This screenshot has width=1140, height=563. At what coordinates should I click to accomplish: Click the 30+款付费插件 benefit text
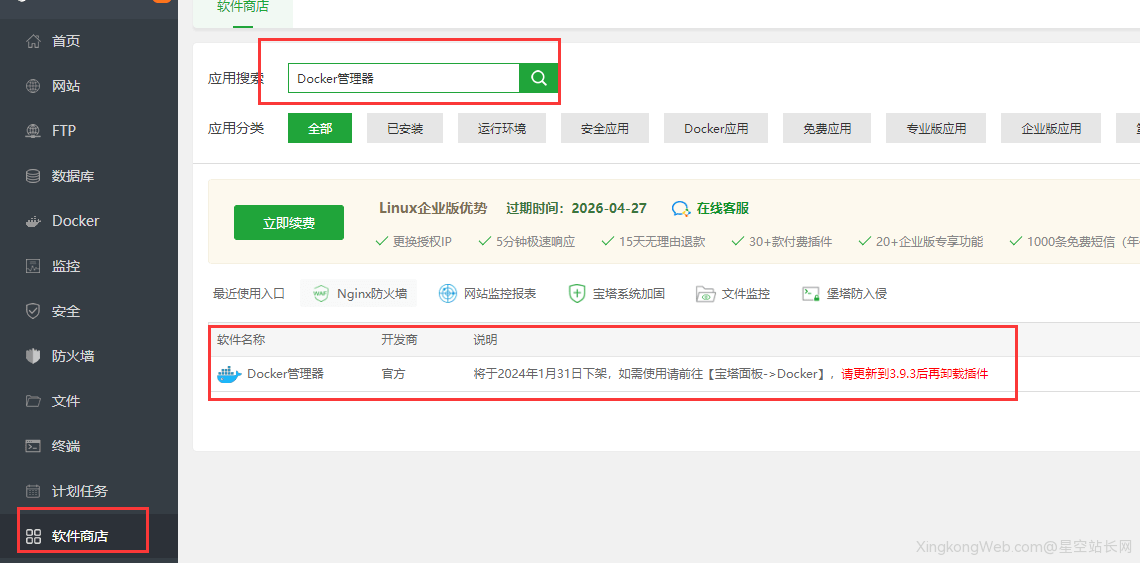[790, 241]
